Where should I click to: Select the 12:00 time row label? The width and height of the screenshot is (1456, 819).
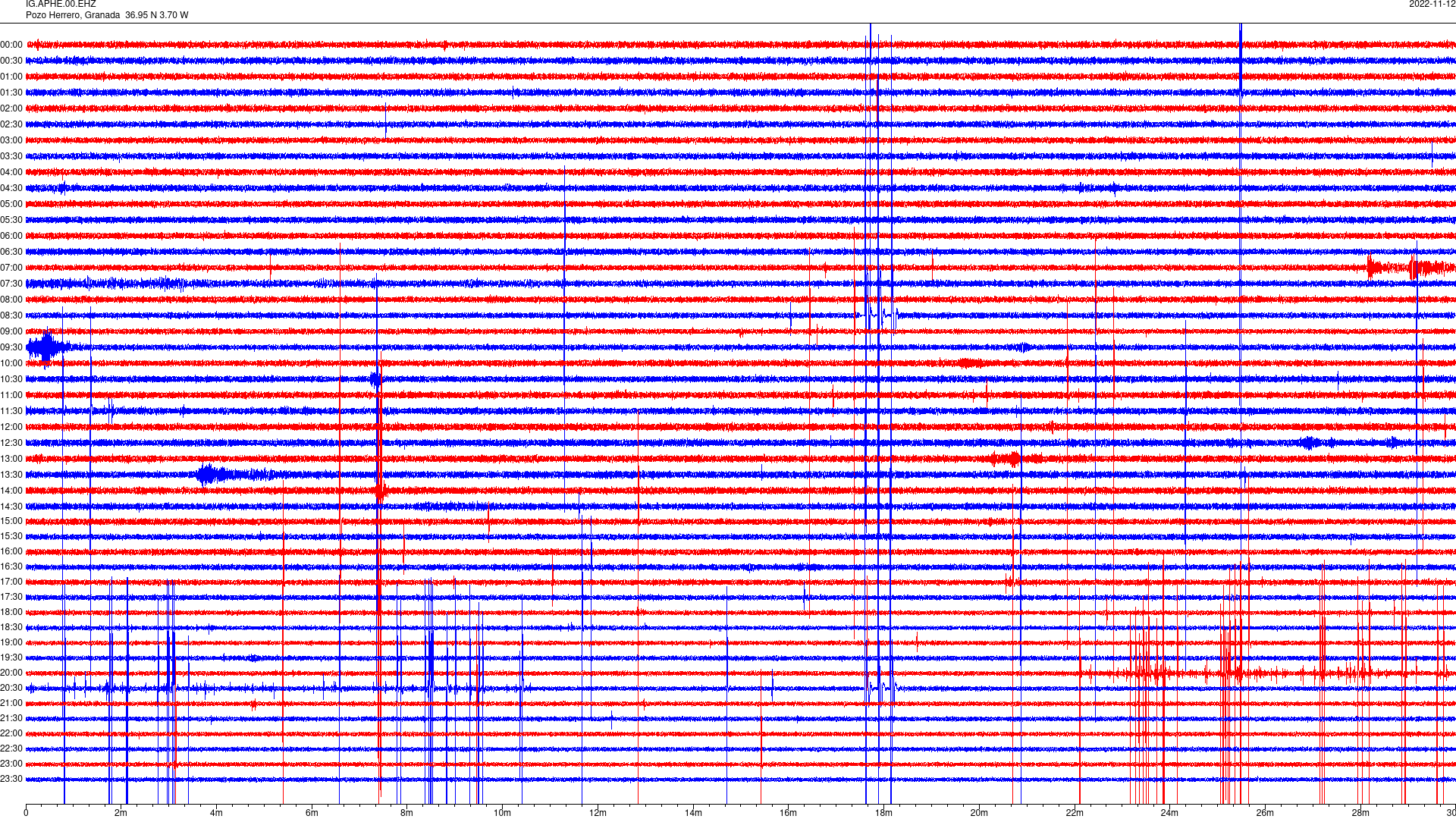coord(11,427)
